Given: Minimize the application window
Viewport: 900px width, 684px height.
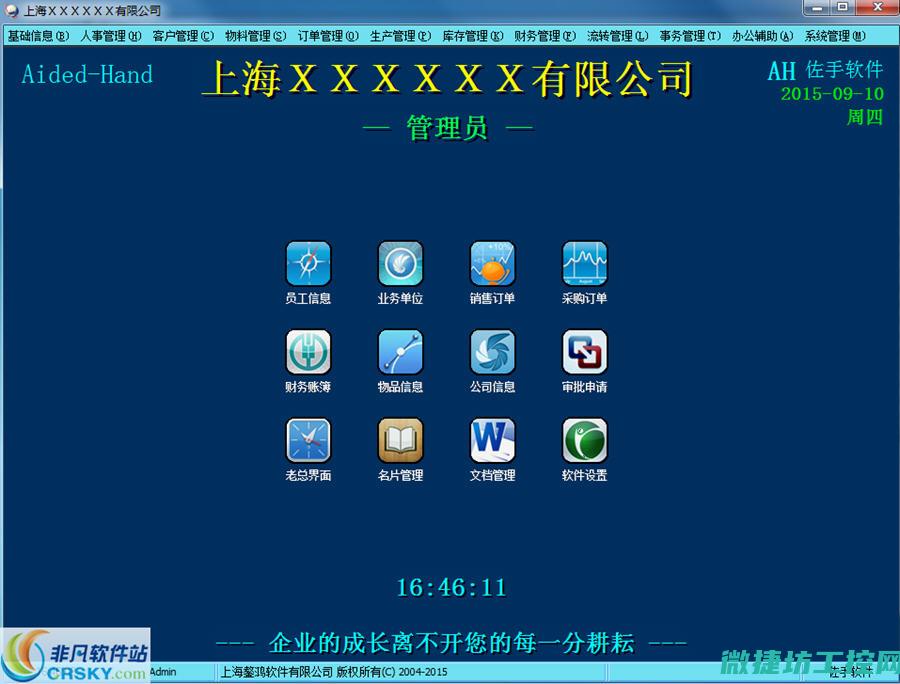Looking at the screenshot, I should tap(818, 7).
